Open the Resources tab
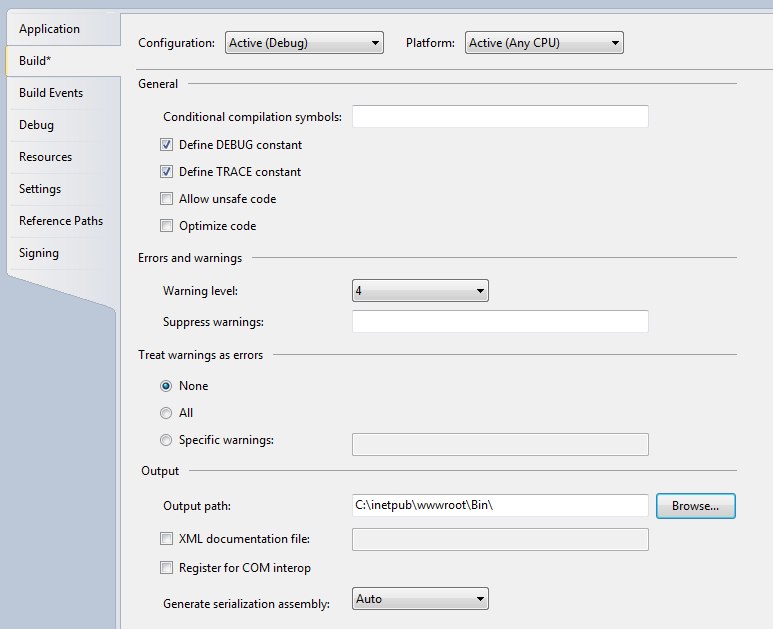Screen dimensions: 773x629 (x=45, y=157)
